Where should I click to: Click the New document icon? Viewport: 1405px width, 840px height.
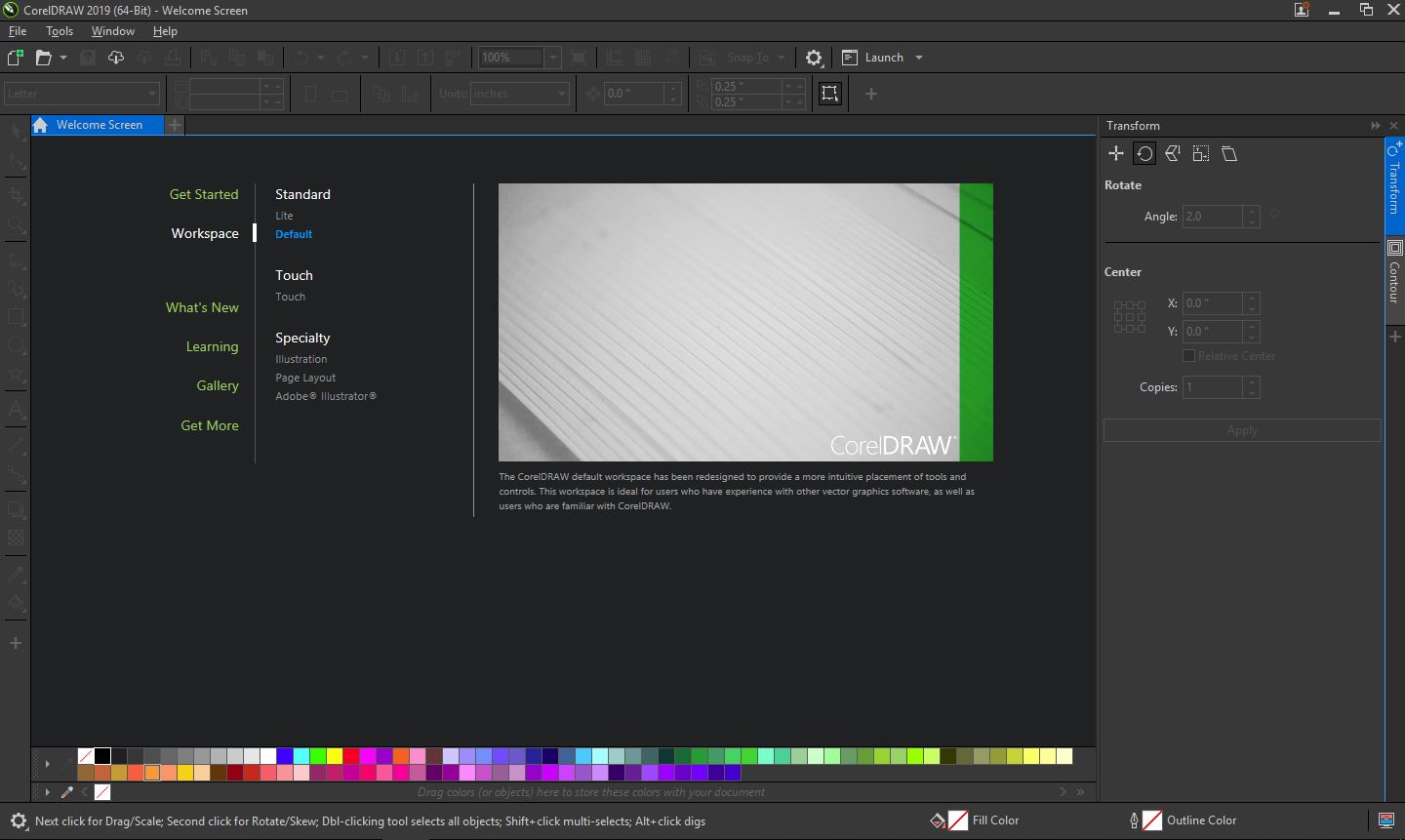(x=15, y=58)
